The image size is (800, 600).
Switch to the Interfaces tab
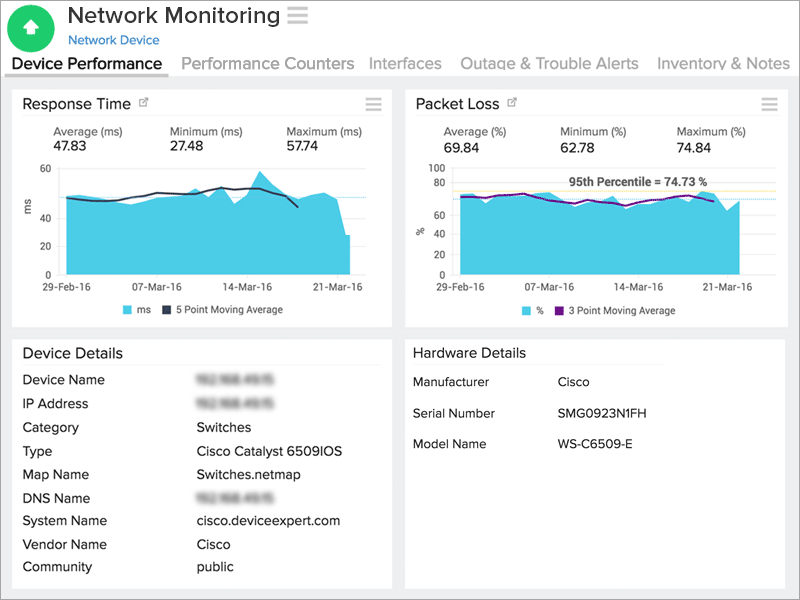click(405, 63)
